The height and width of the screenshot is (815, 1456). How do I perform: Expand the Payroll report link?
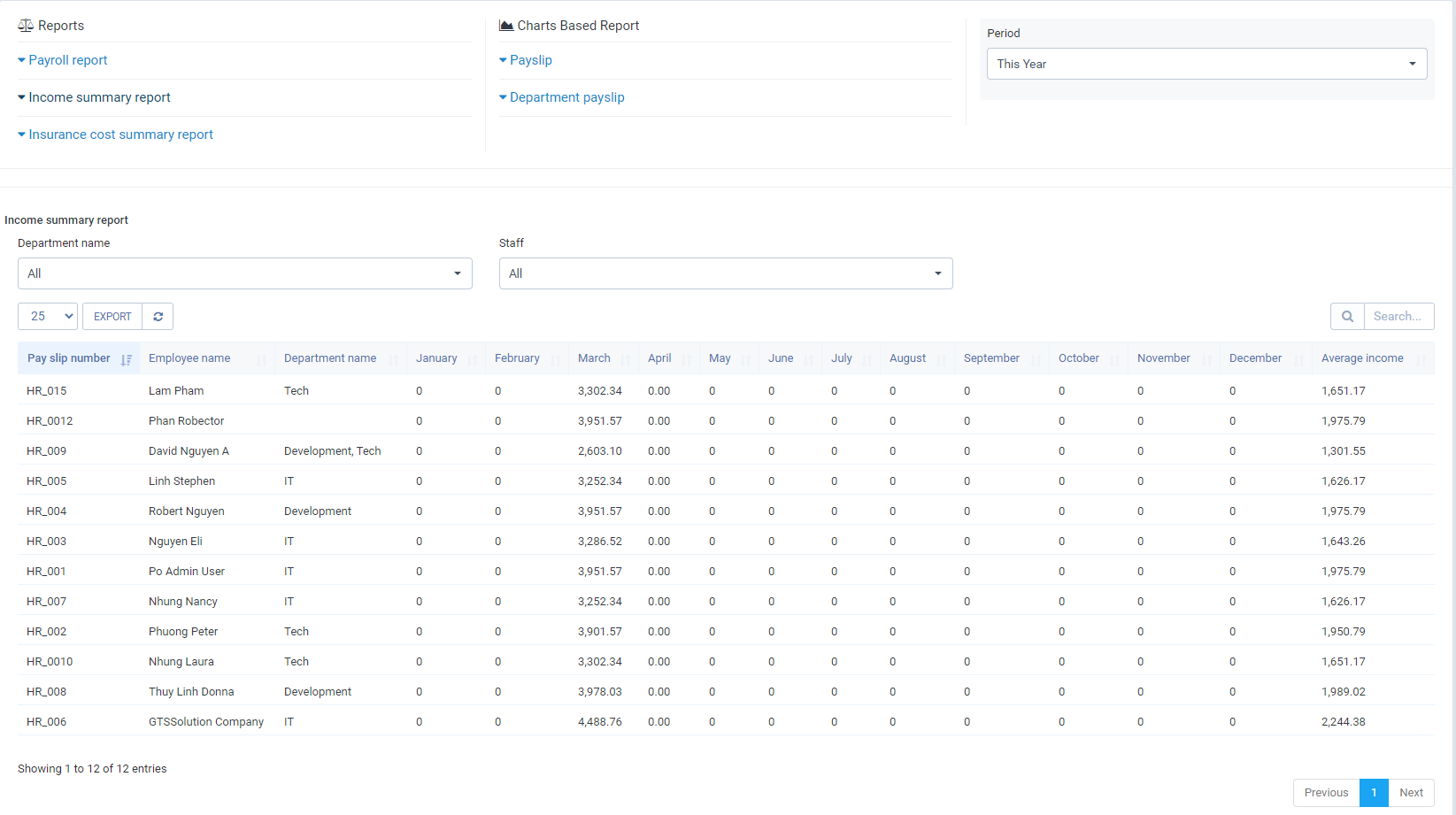coord(63,60)
